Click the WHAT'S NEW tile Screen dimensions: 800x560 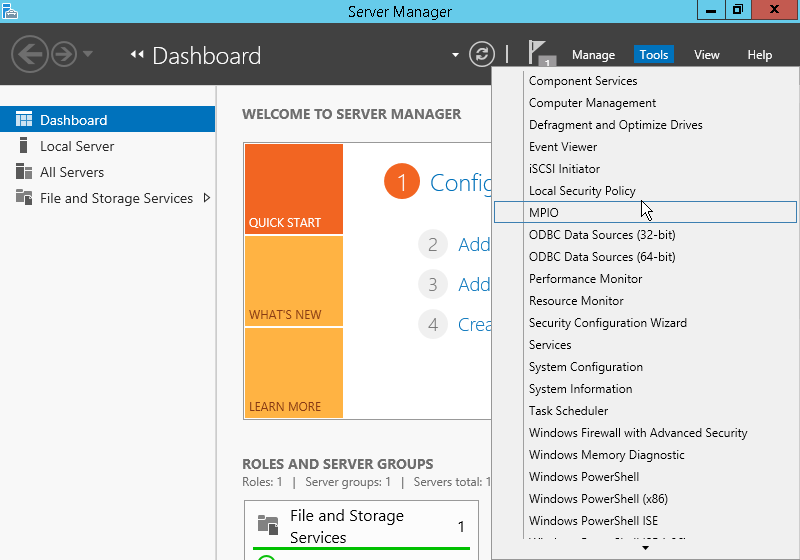point(294,281)
